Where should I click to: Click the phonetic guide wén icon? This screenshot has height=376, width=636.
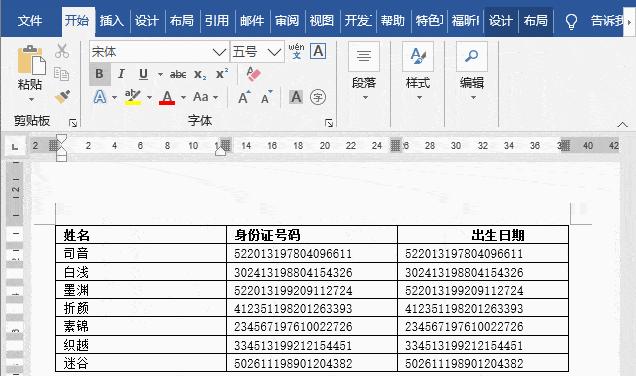[x=296, y=52]
